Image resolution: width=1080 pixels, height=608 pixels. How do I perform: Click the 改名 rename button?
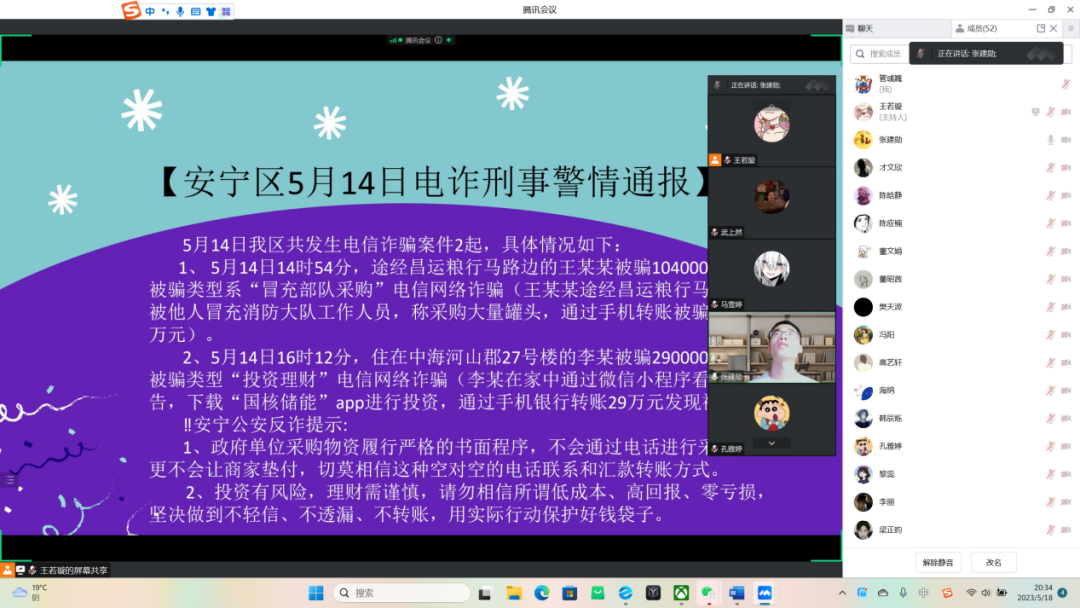click(993, 562)
